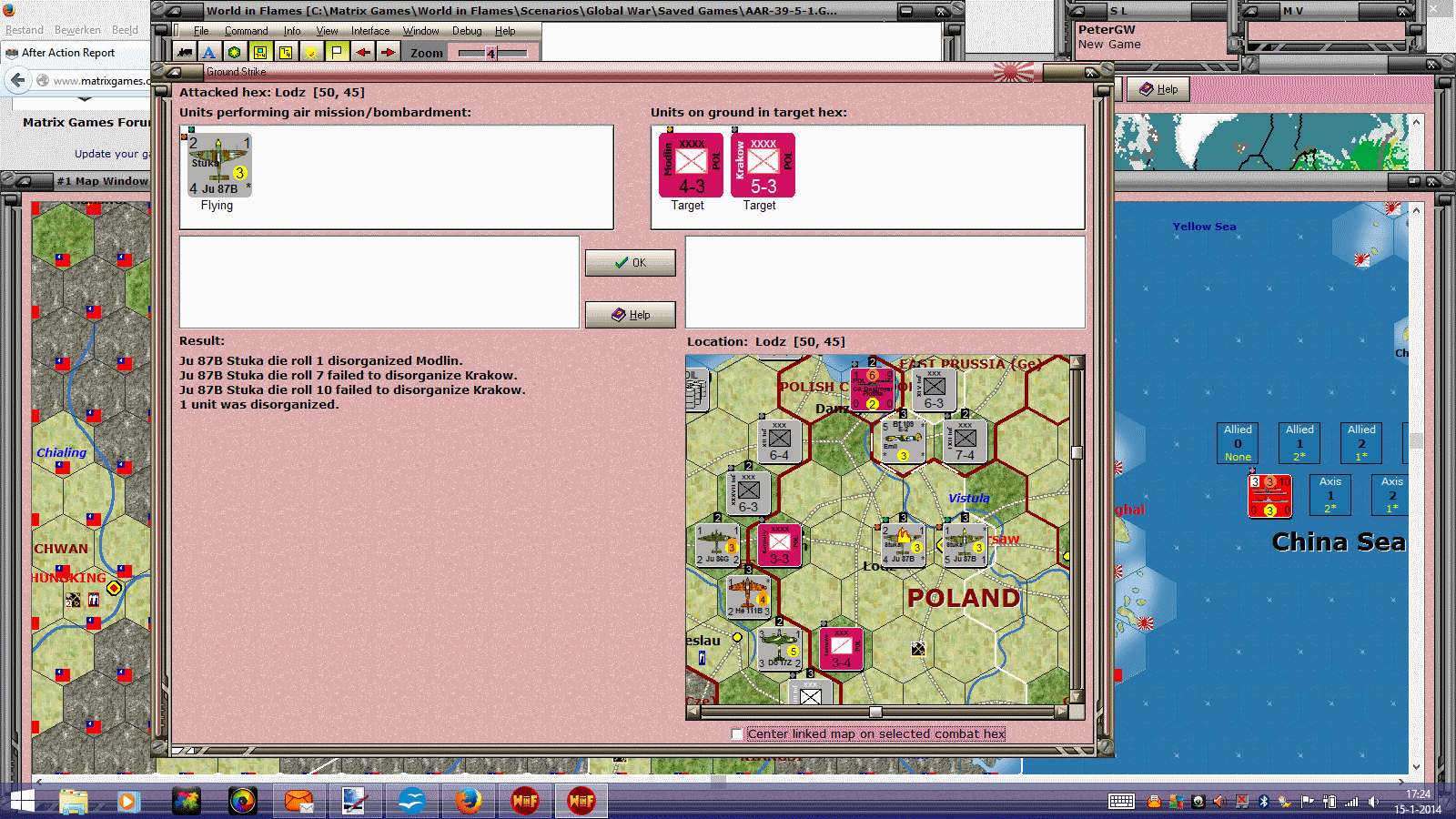Click the blue letter A toolbar icon

tap(209, 53)
